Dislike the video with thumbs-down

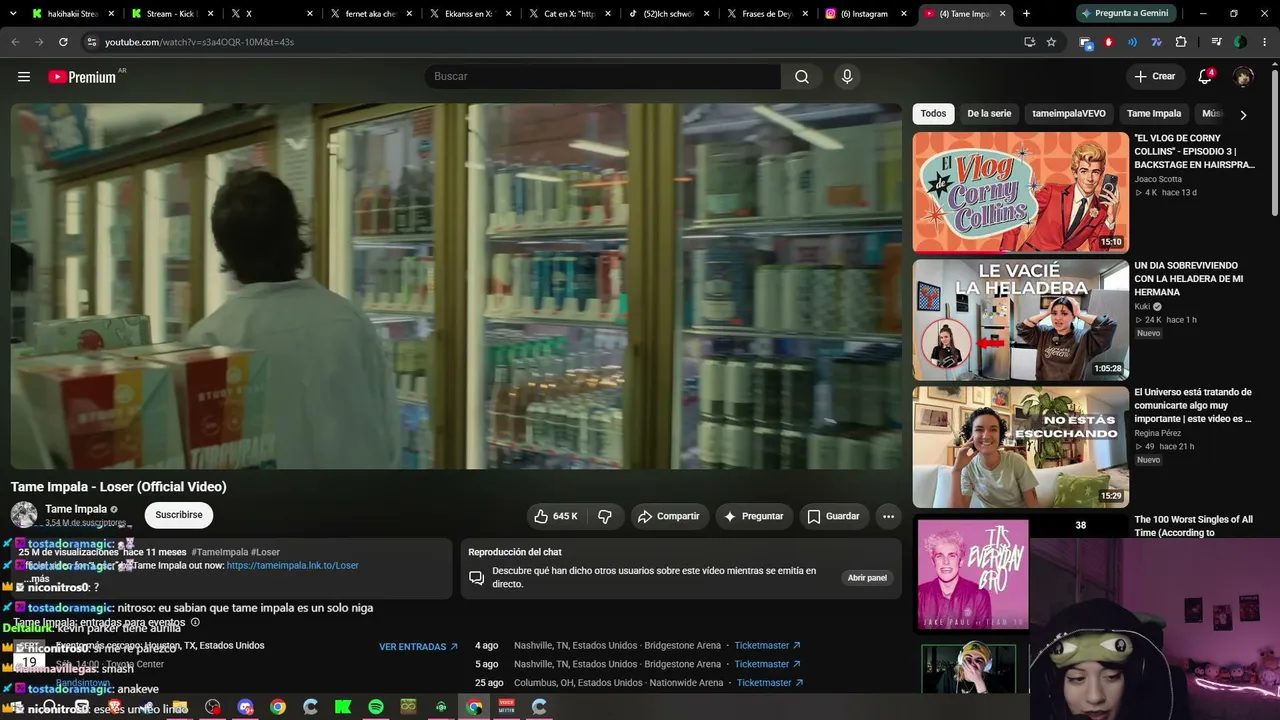click(x=605, y=516)
